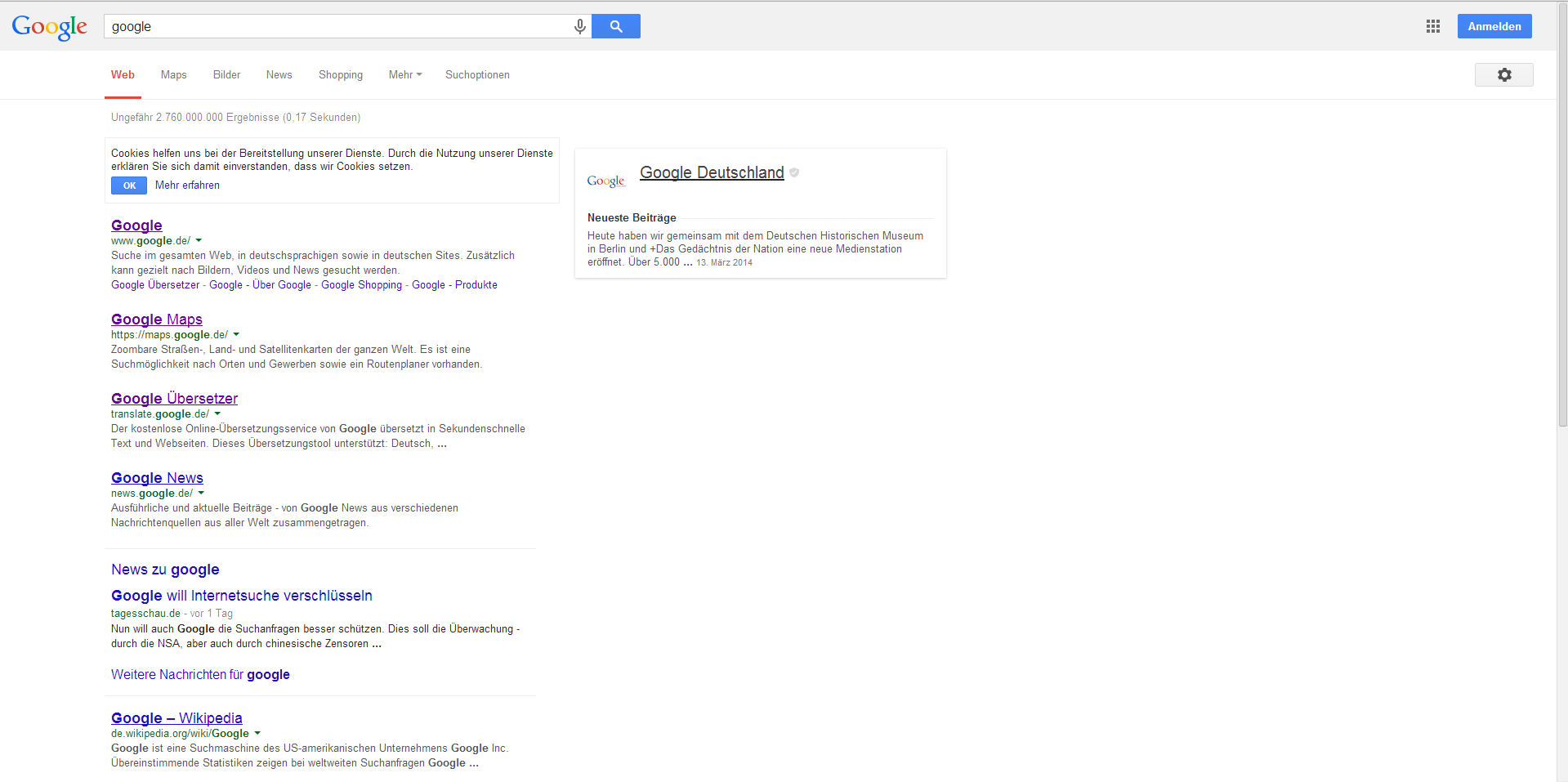This screenshot has width=1568, height=782.
Task: Click the Google - Produkte sitelink
Action: click(454, 285)
